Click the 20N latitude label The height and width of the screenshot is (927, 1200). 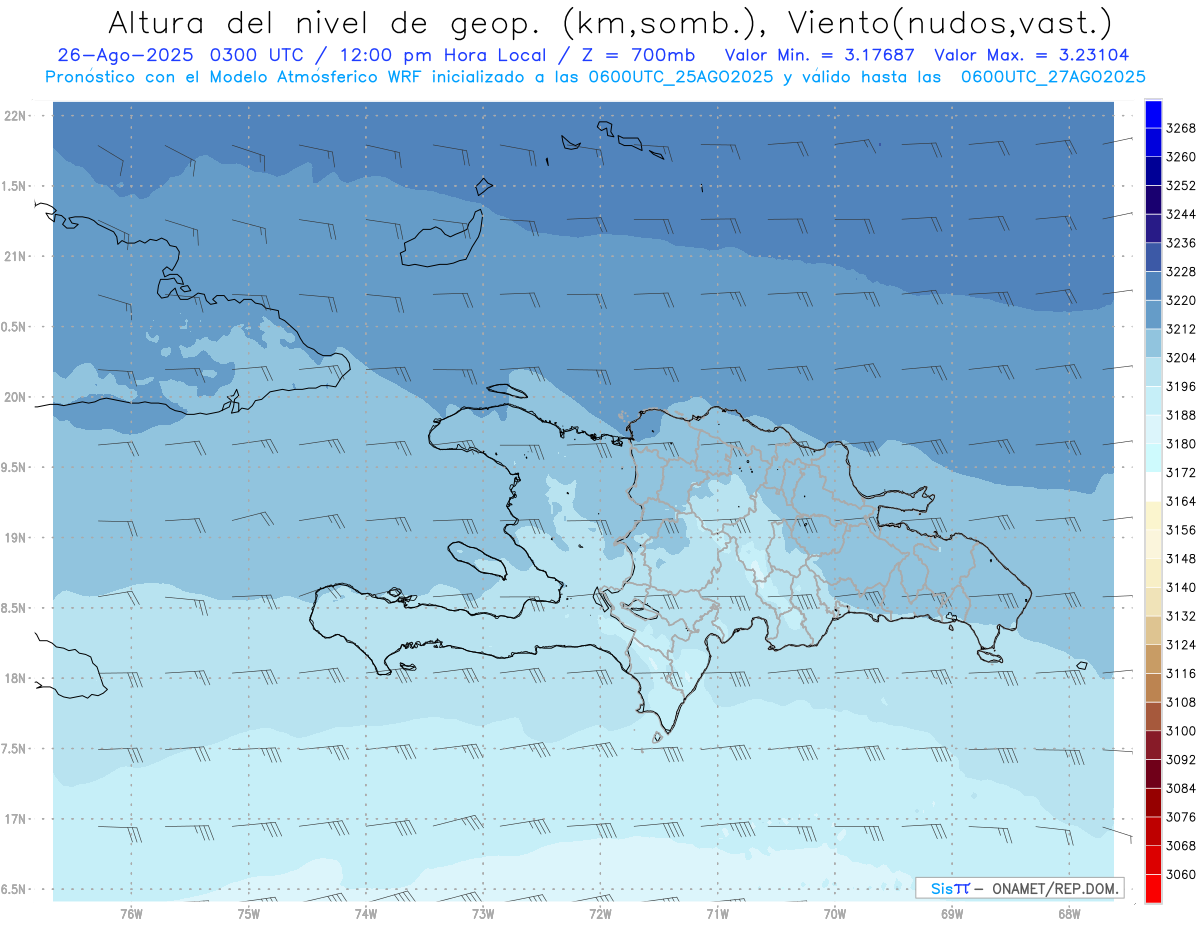point(17,397)
